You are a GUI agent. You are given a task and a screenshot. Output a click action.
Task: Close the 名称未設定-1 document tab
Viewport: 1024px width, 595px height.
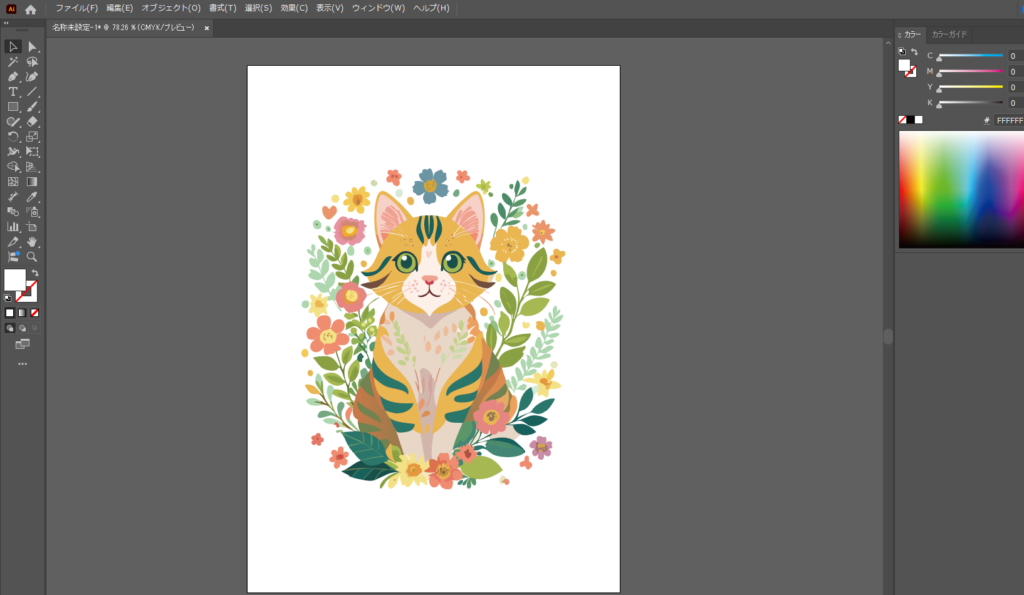click(x=207, y=28)
